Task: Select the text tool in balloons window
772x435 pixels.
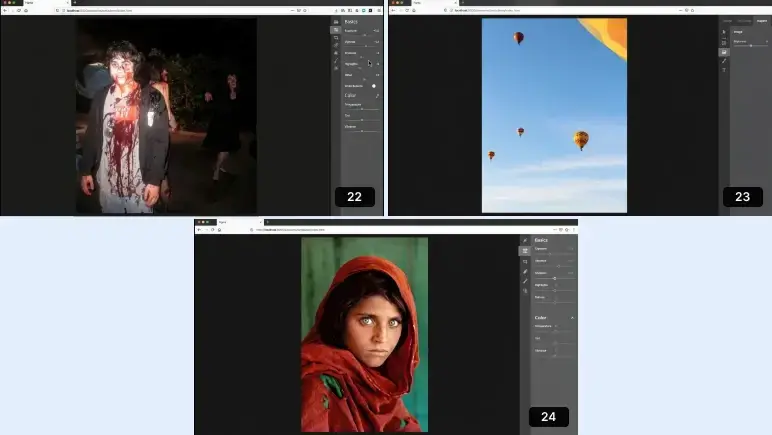Action: click(x=724, y=70)
